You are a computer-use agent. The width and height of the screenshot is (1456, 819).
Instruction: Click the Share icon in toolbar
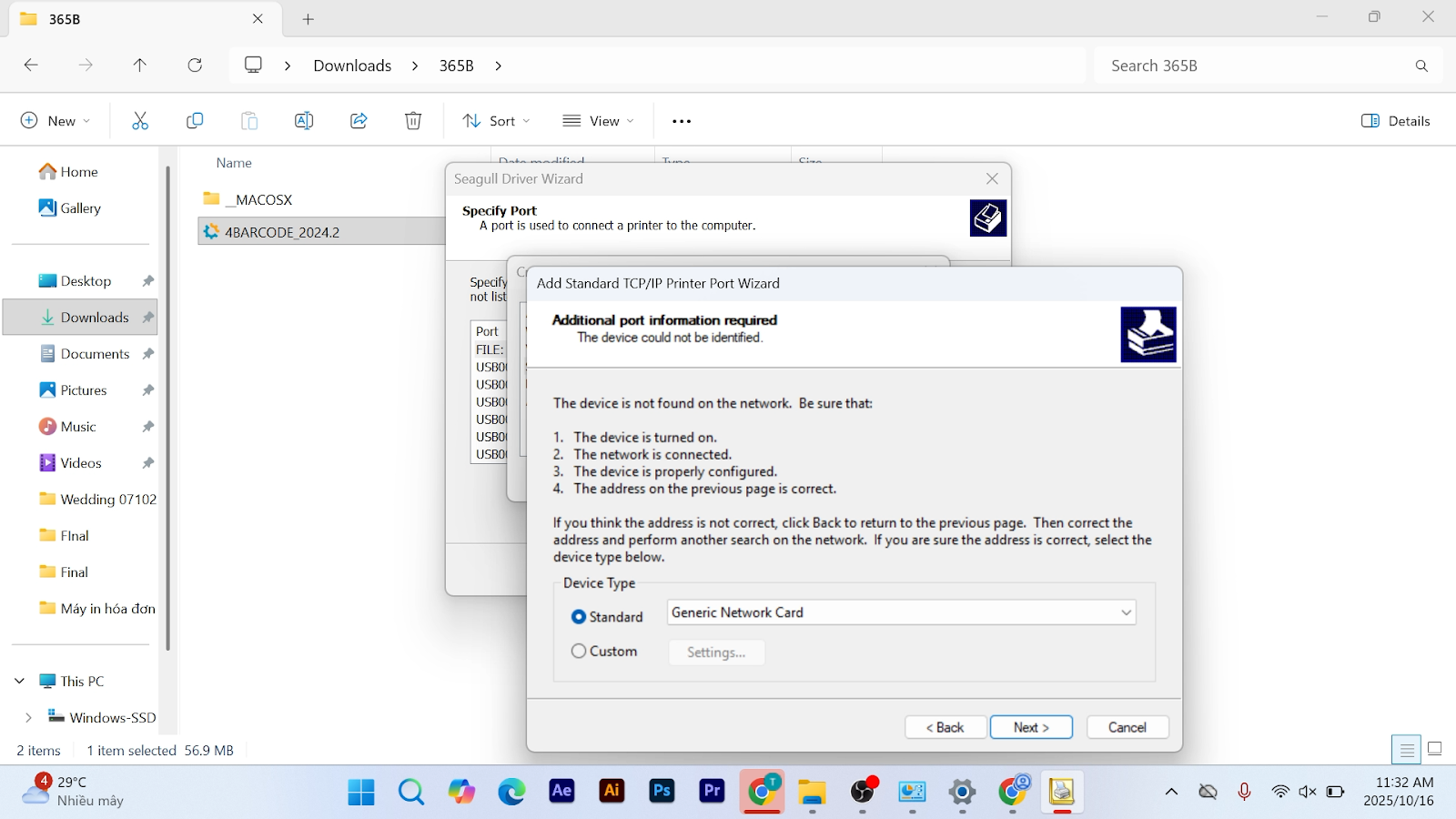(359, 121)
